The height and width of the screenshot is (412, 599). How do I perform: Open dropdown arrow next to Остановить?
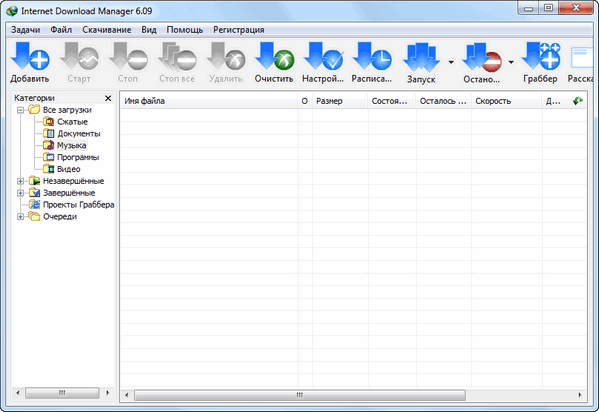point(511,62)
